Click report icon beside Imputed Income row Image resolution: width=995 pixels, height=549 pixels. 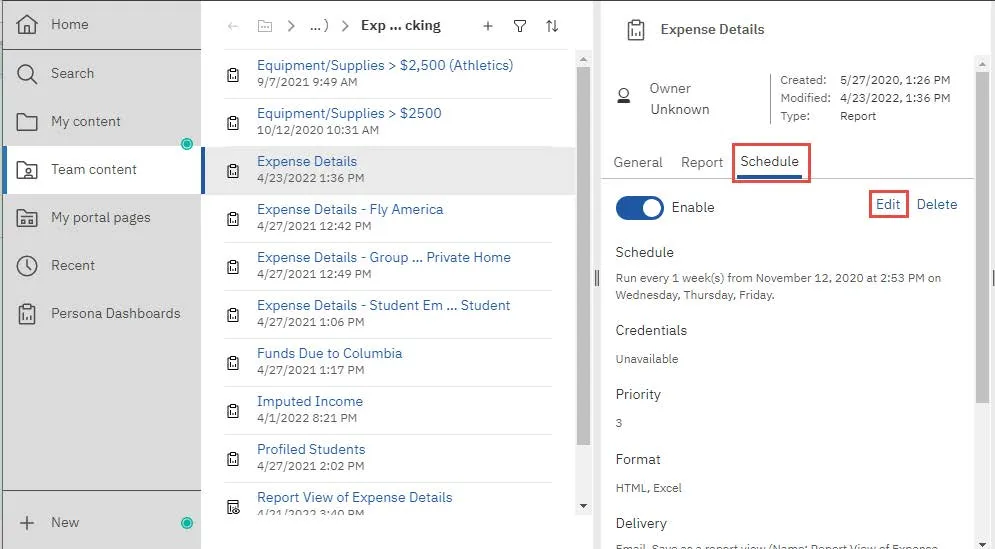click(x=233, y=411)
